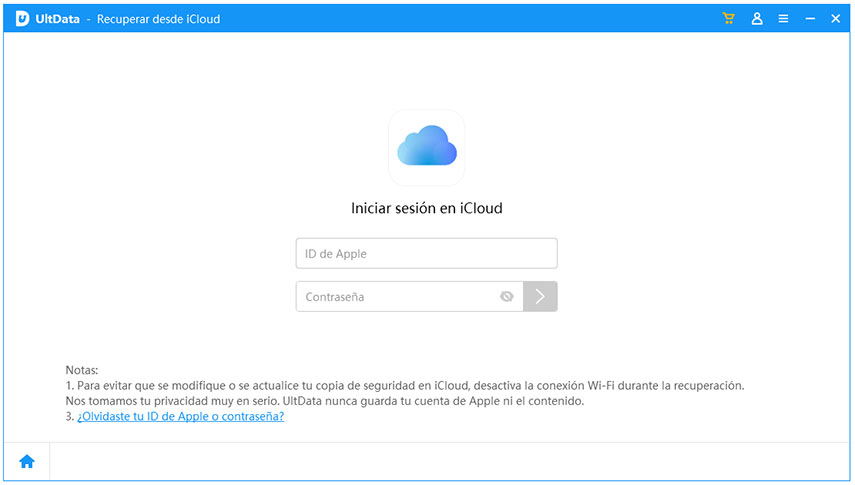Click the 'Recuperar desde iCloud' title text
This screenshot has width=855, height=485.
point(158,19)
